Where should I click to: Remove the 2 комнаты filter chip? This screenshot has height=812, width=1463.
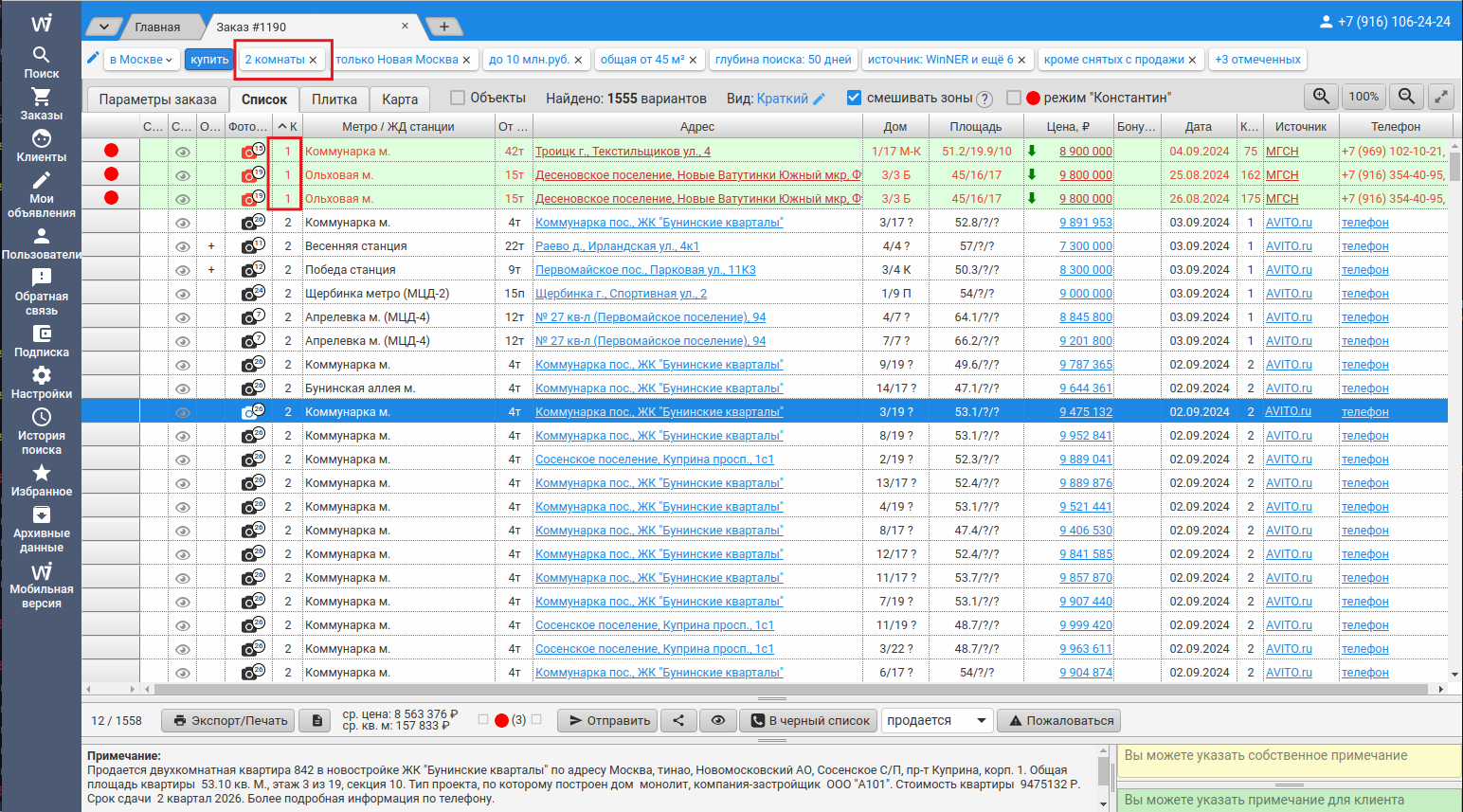pyautogui.click(x=313, y=60)
